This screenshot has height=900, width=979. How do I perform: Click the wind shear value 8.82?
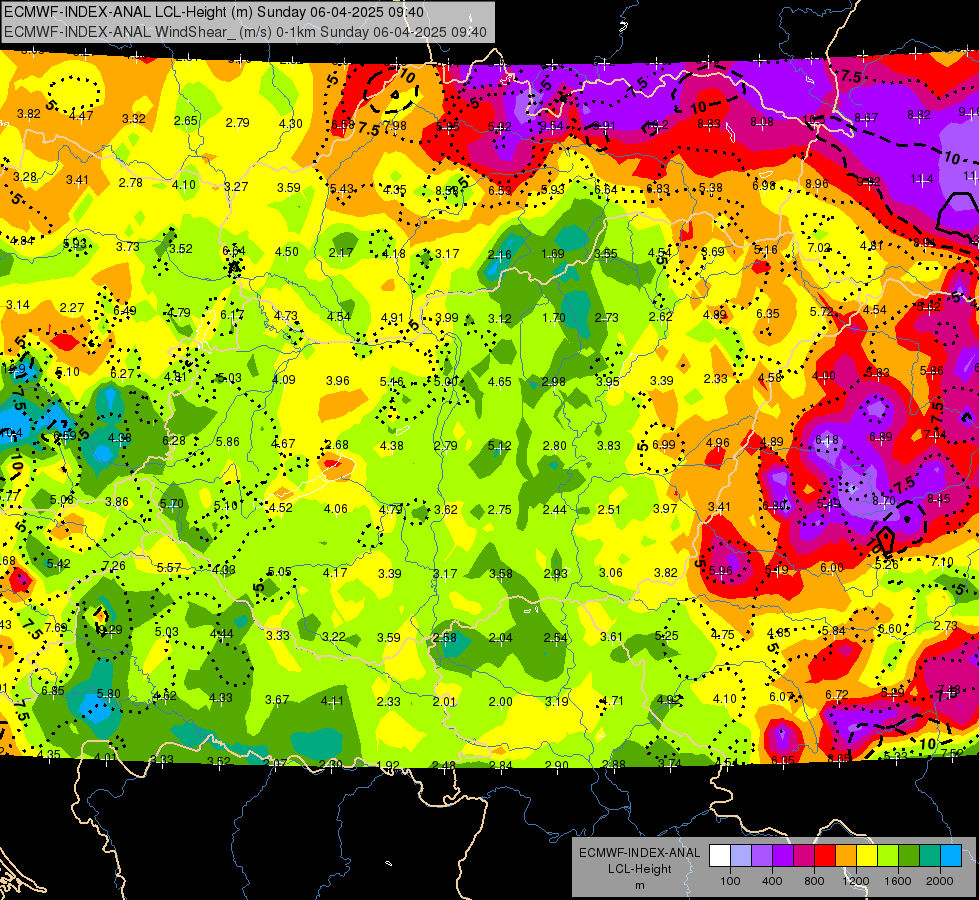tap(918, 114)
